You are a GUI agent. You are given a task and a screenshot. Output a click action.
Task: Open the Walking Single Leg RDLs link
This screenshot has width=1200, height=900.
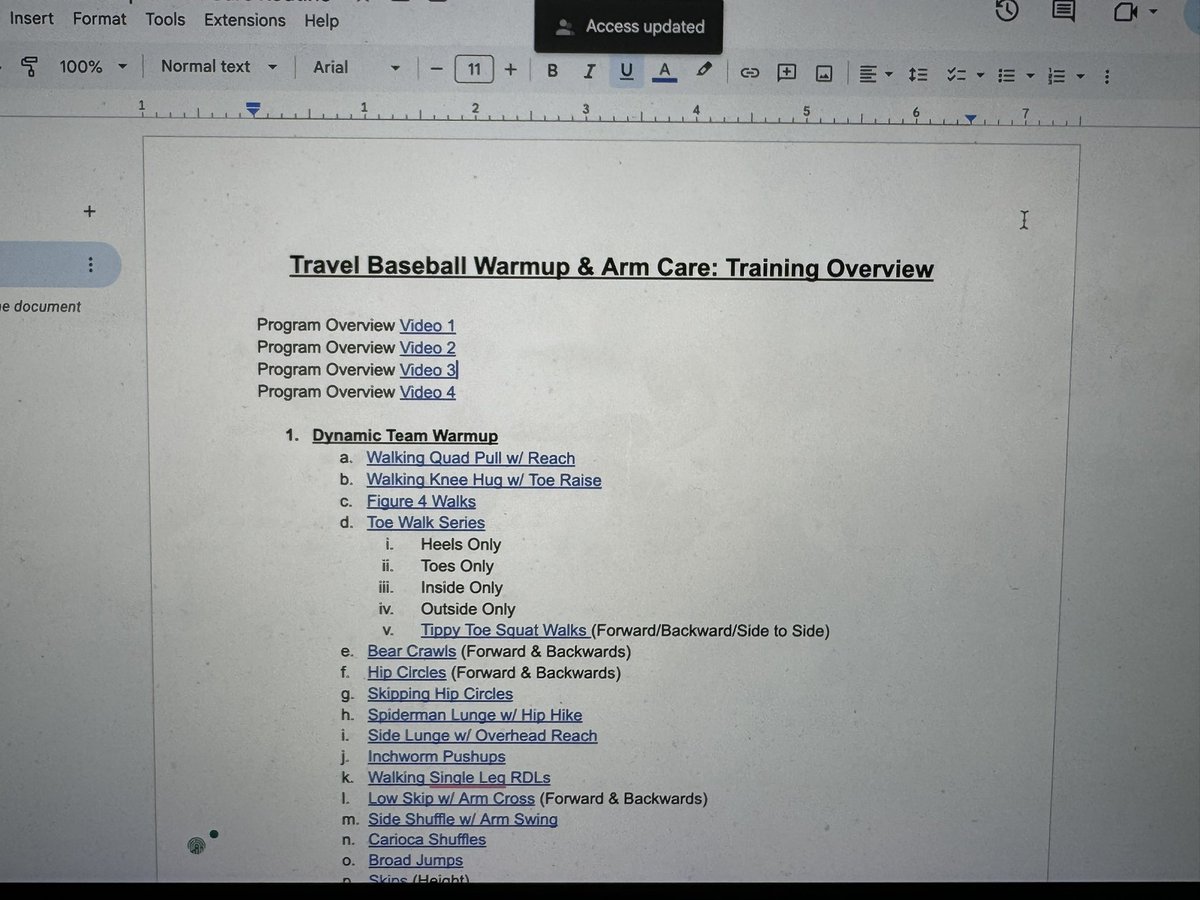click(x=459, y=778)
